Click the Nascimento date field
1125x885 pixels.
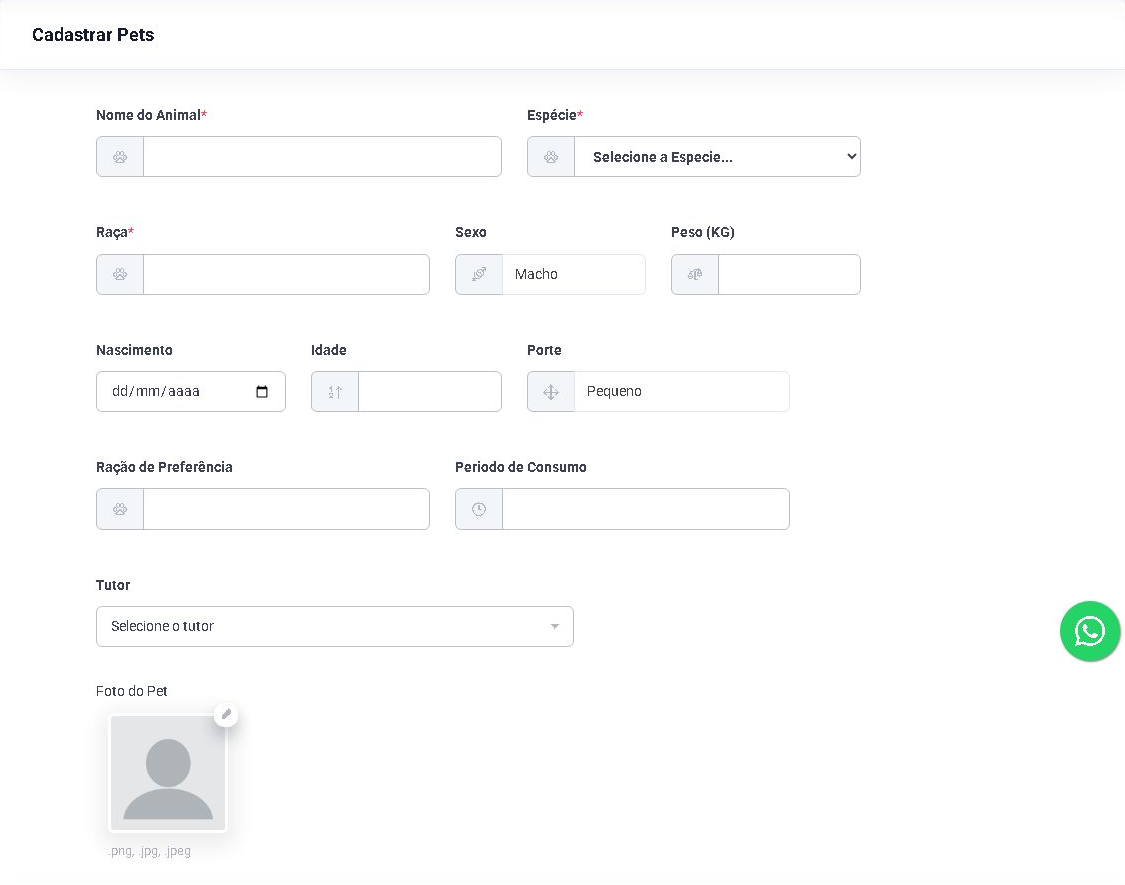[191, 392]
